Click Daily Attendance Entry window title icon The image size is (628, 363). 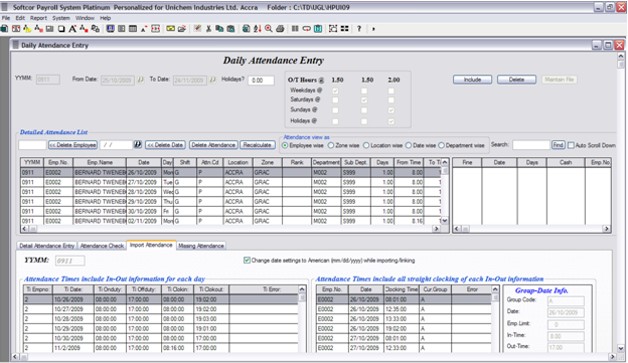pyautogui.click(x=15, y=45)
